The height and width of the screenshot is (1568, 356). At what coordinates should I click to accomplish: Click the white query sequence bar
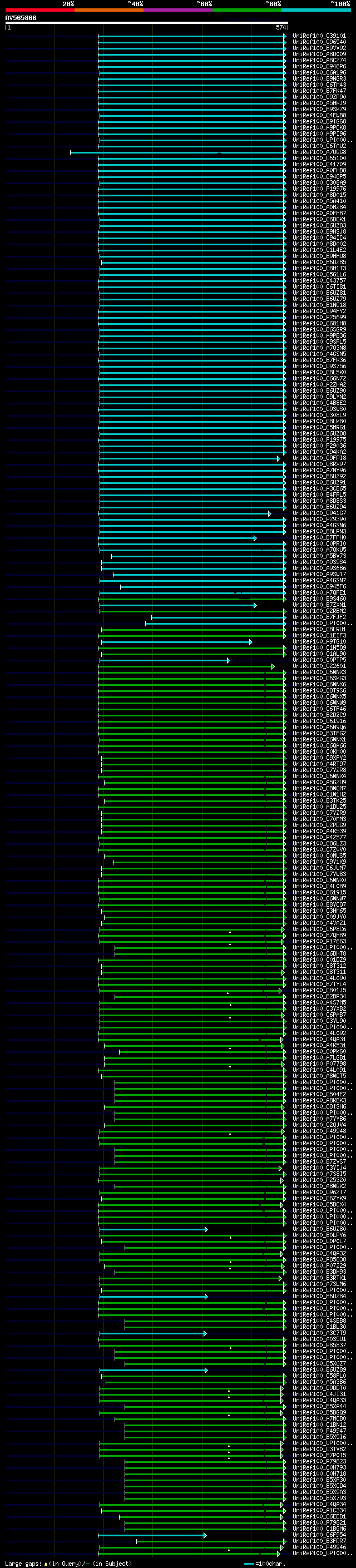pos(147,22)
